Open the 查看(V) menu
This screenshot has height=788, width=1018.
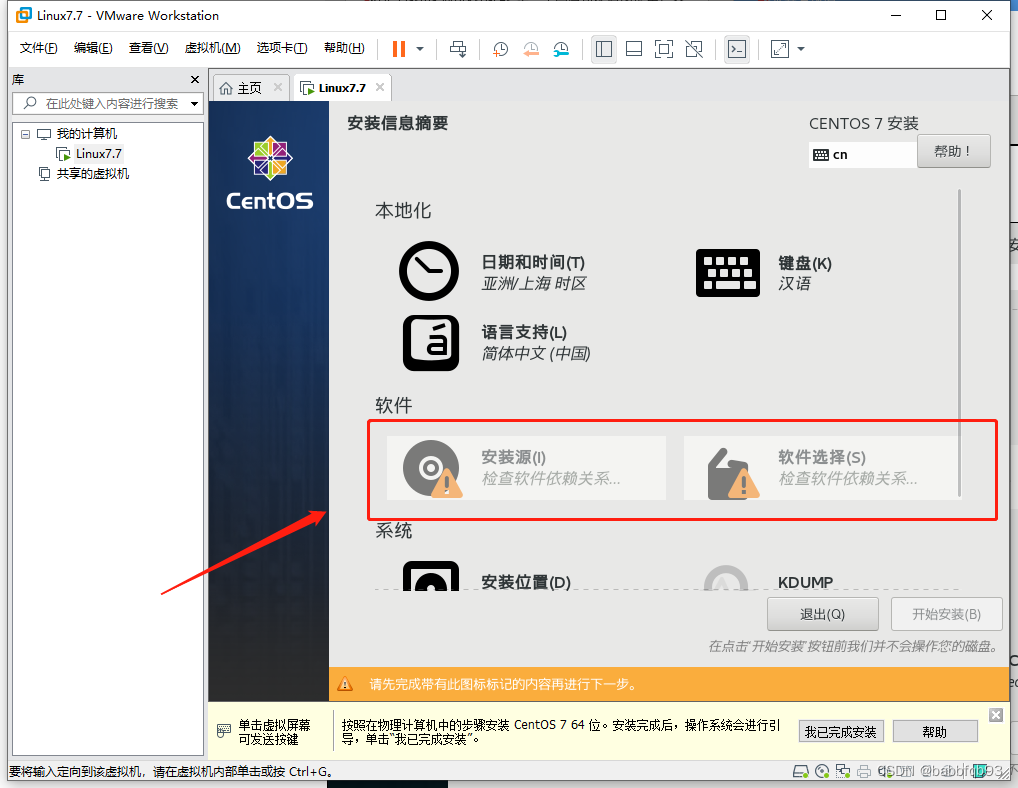click(148, 48)
